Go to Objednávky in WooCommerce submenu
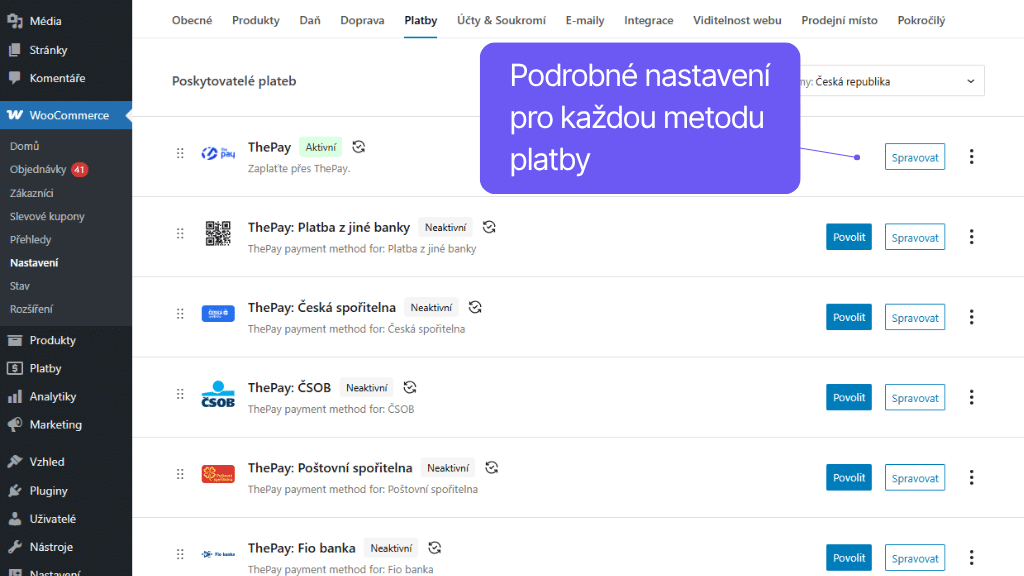 click(x=38, y=169)
